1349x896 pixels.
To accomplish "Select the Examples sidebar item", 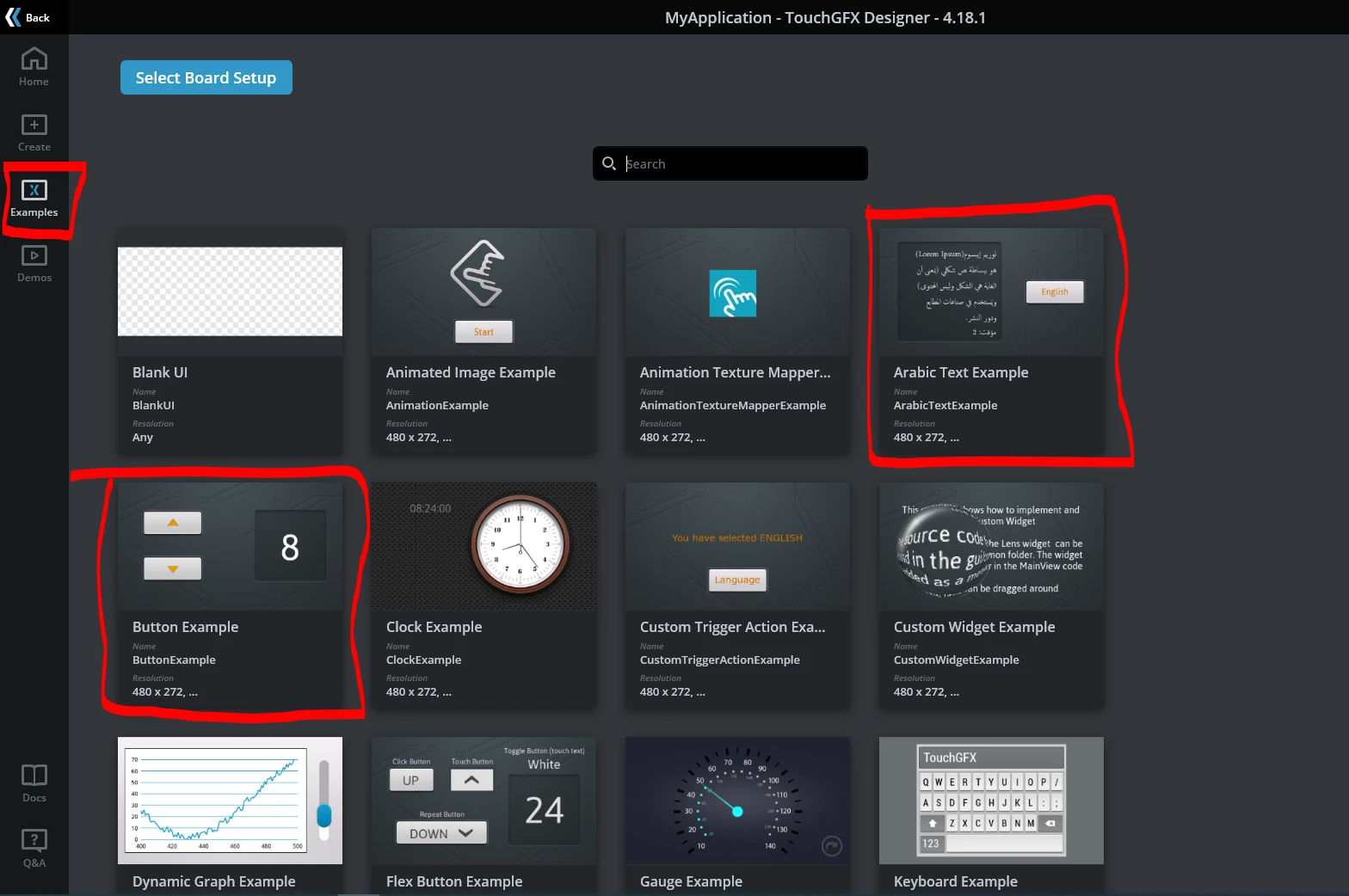I will tap(34, 199).
